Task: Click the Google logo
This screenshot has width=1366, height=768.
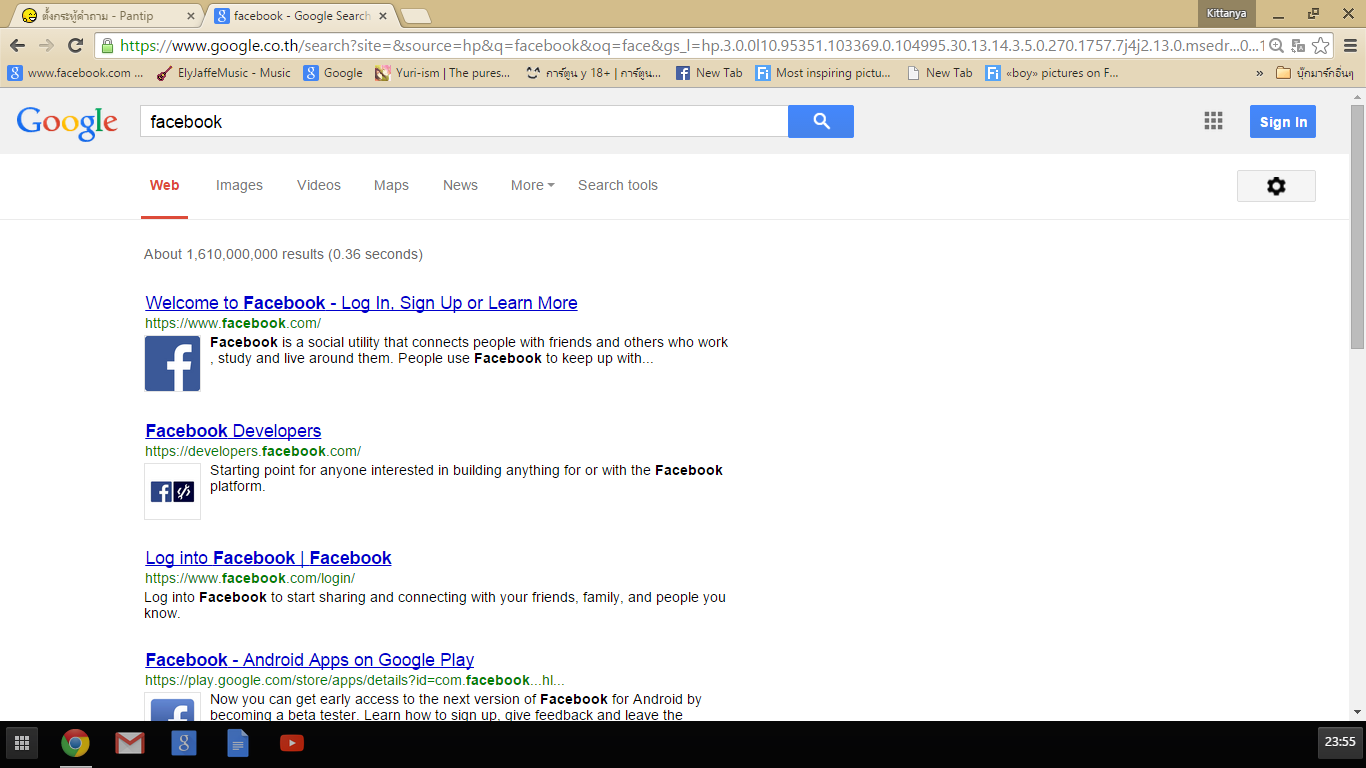Action: (67, 122)
